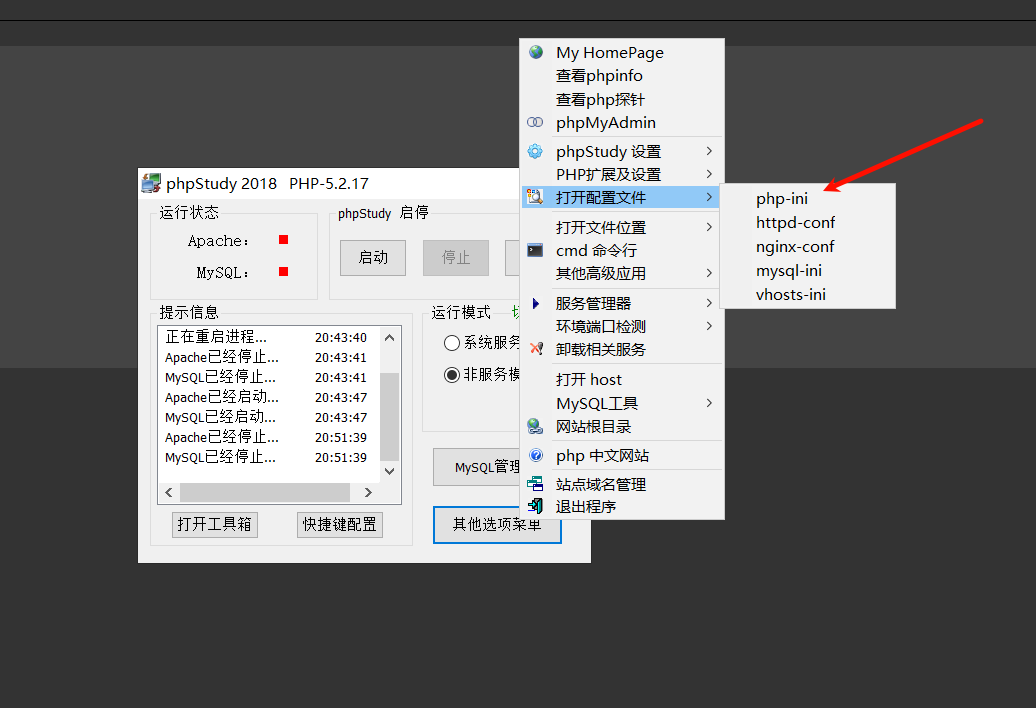Click the globe icon beside My HomePage
Screen dimensions: 1036x708
(x=536, y=52)
